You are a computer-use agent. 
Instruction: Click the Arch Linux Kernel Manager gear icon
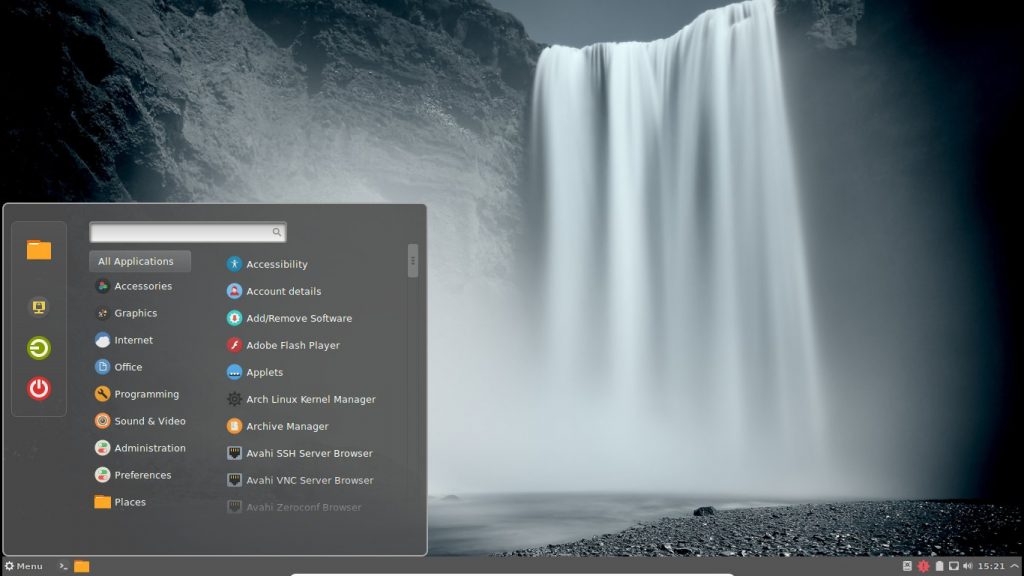pyautogui.click(x=234, y=399)
